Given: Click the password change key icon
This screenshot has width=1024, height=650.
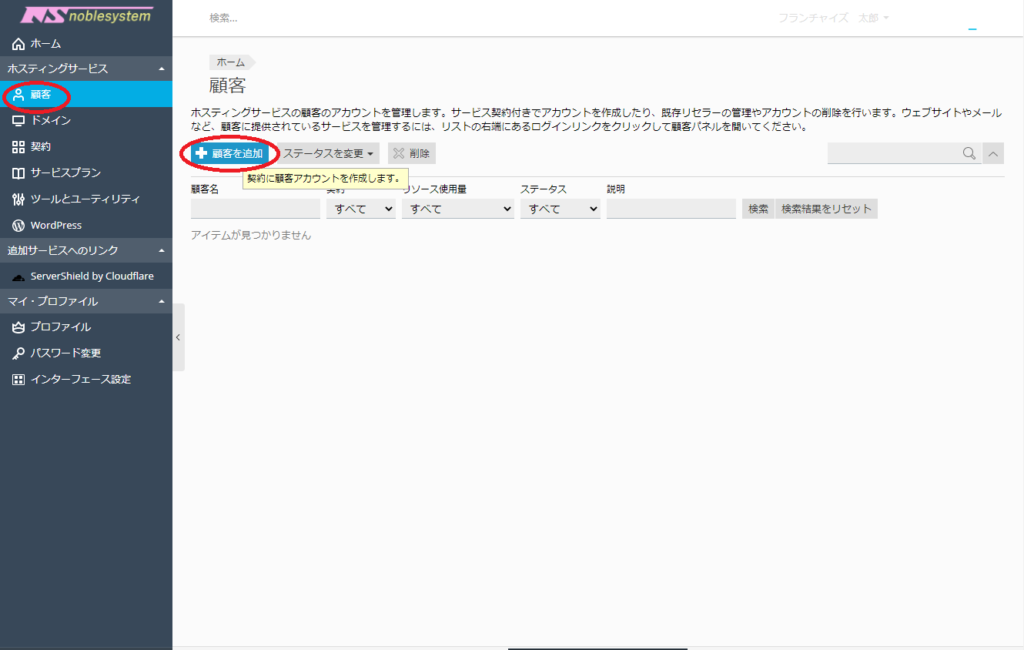Looking at the screenshot, I should point(18,353).
